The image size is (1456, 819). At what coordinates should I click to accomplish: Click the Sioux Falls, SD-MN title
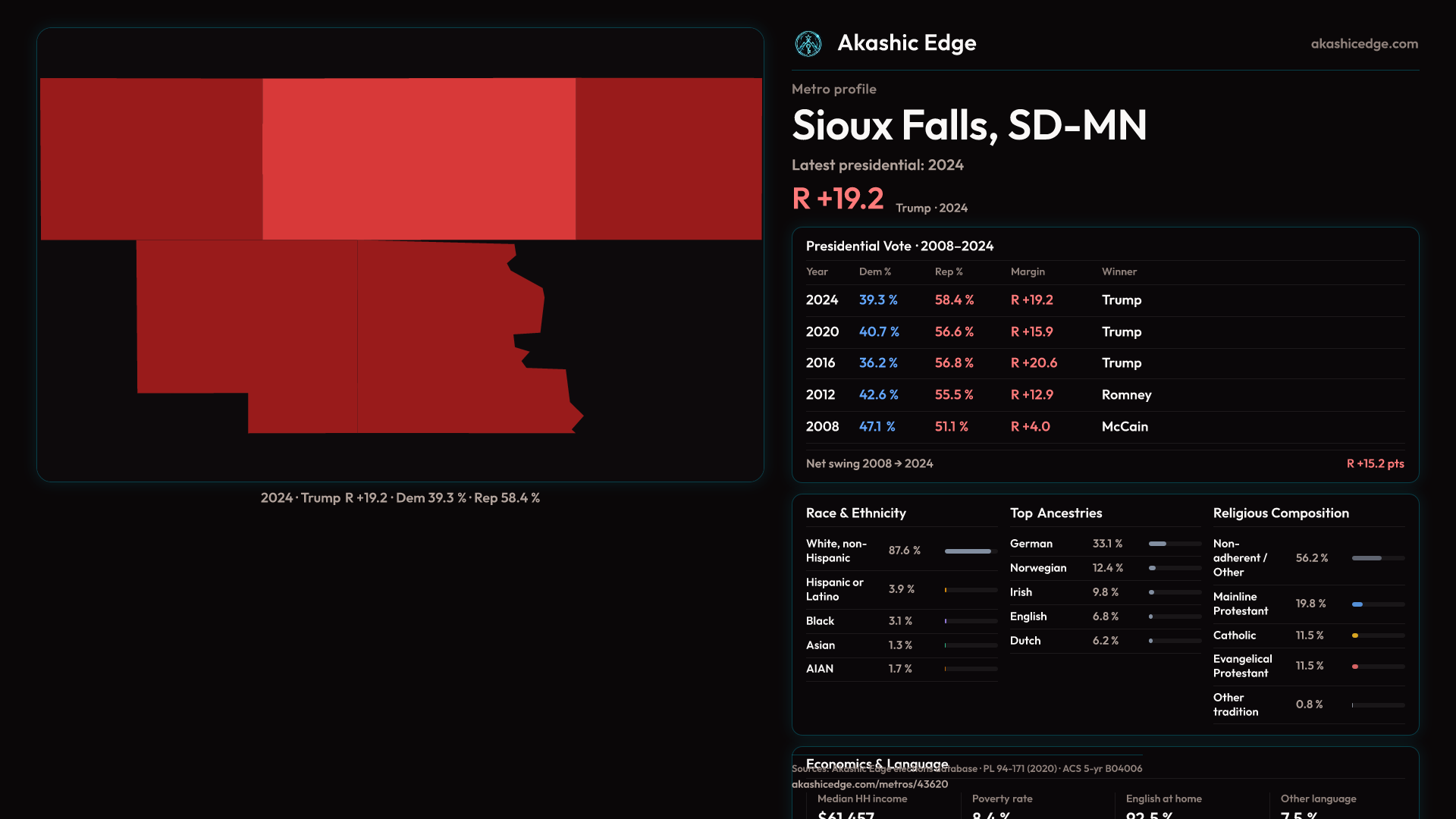point(969,125)
